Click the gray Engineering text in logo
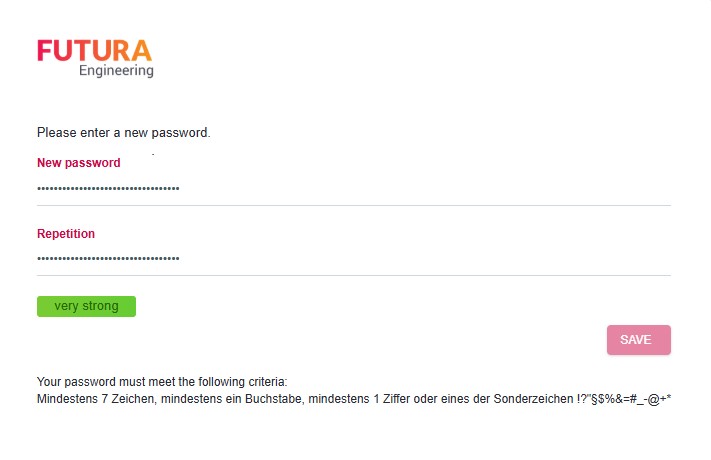The image size is (711, 460). pos(116,71)
